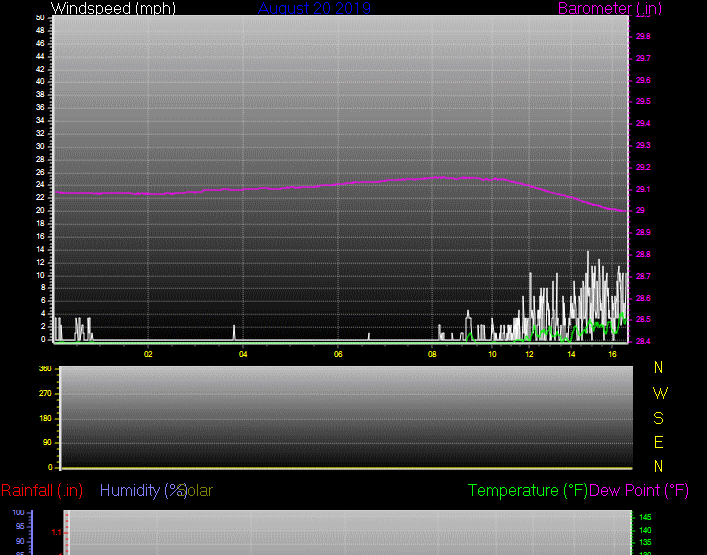
Task: Click the "Rainfall (.in)" red legend label
Action: [x=42, y=491]
